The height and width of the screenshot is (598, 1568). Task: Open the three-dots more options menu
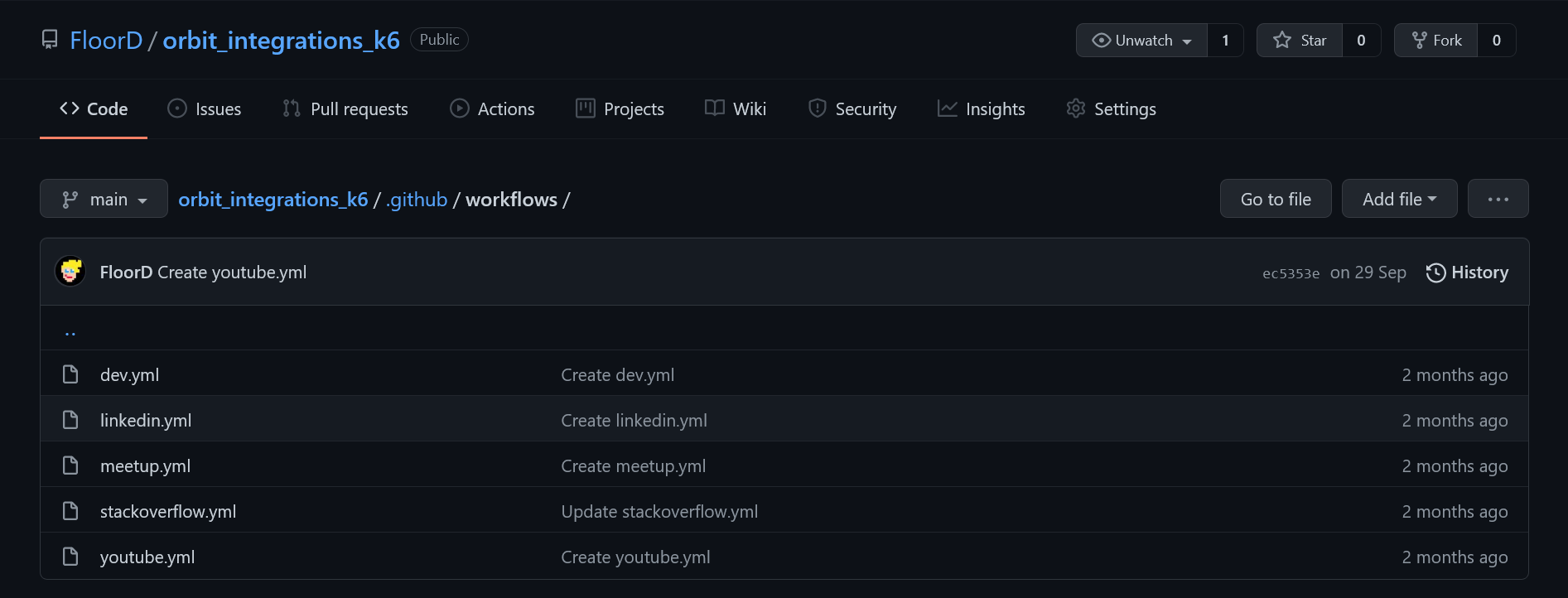pos(1498,199)
